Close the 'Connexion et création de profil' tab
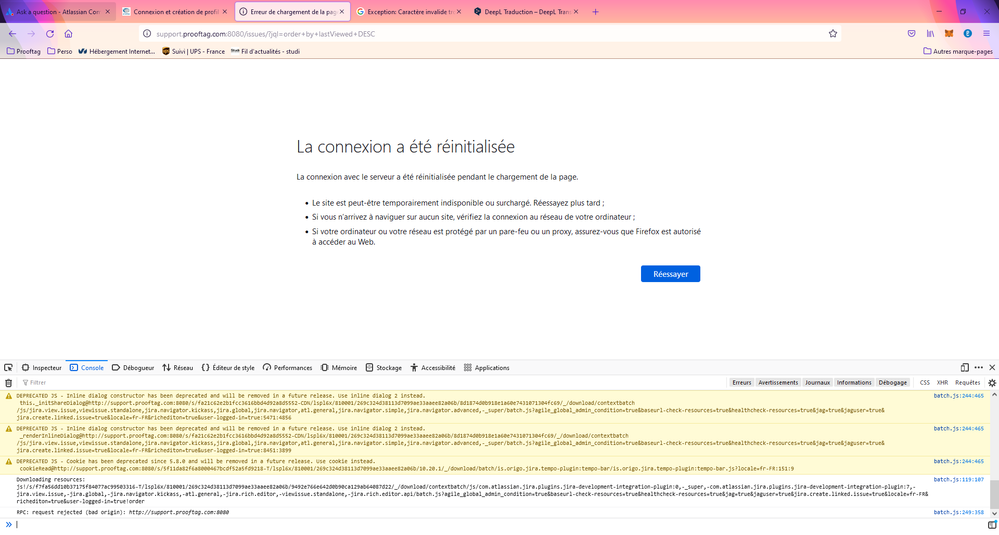Image resolution: width=999 pixels, height=535 pixels. 224,11
